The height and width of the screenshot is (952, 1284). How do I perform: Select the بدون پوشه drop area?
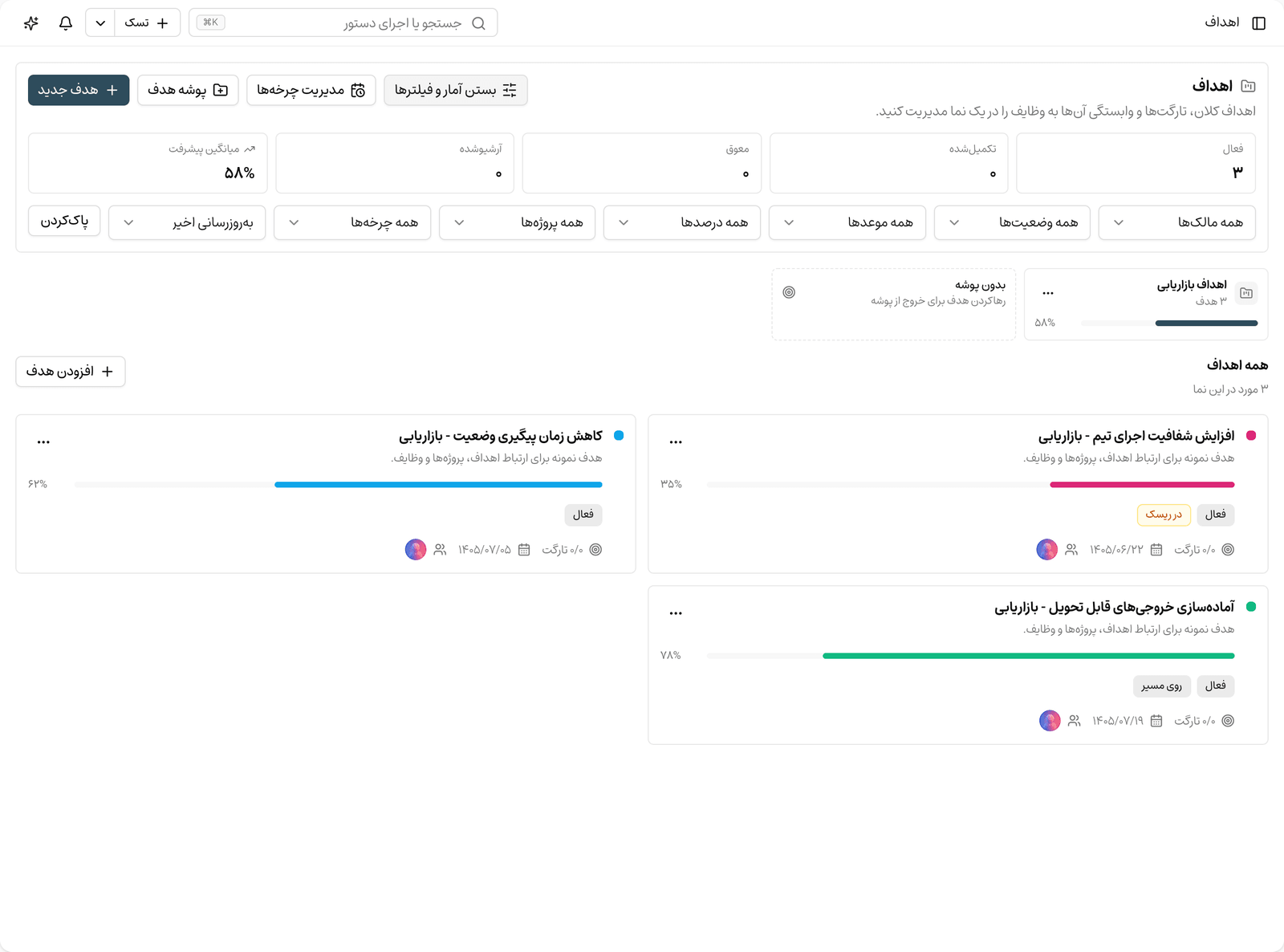pyautogui.click(x=893, y=304)
